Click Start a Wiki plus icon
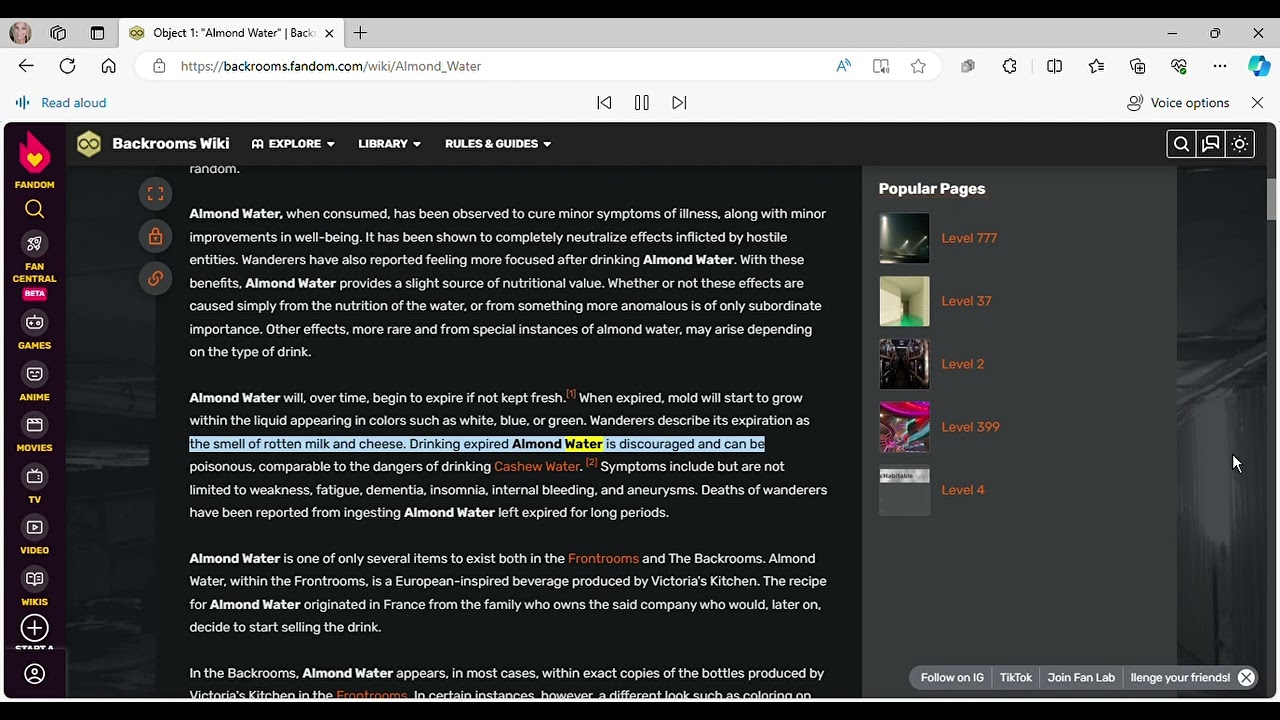 pyautogui.click(x=35, y=628)
